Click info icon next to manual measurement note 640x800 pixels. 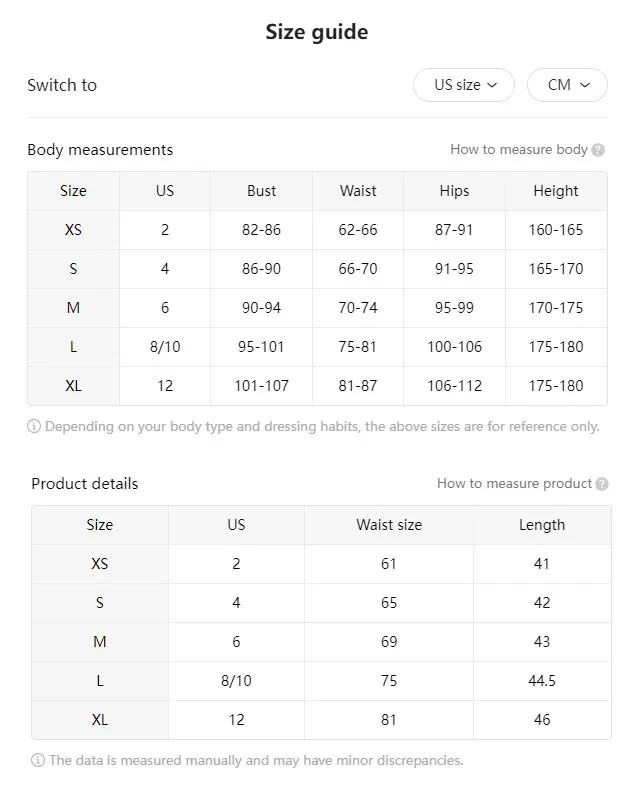click(38, 760)
